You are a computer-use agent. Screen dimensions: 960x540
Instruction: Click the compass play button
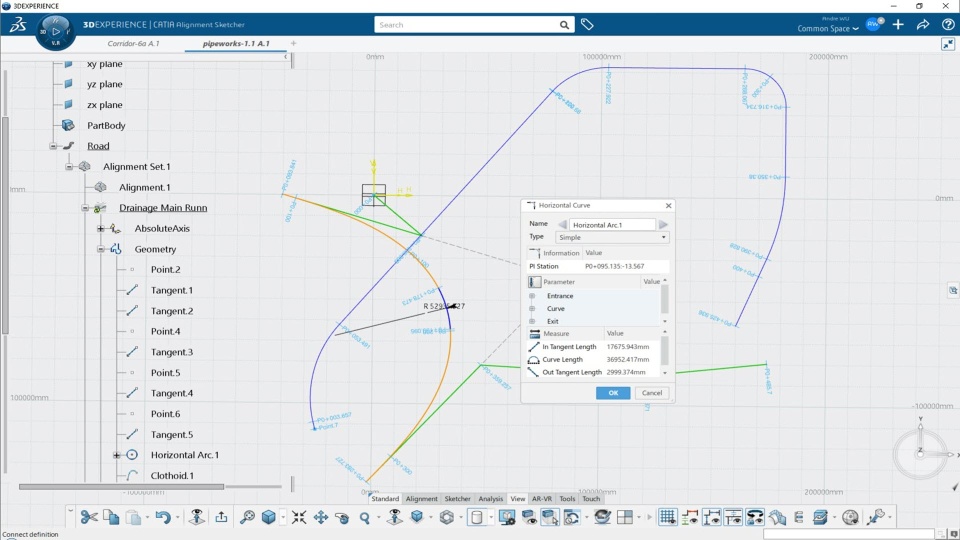click(x=56, y=31)
